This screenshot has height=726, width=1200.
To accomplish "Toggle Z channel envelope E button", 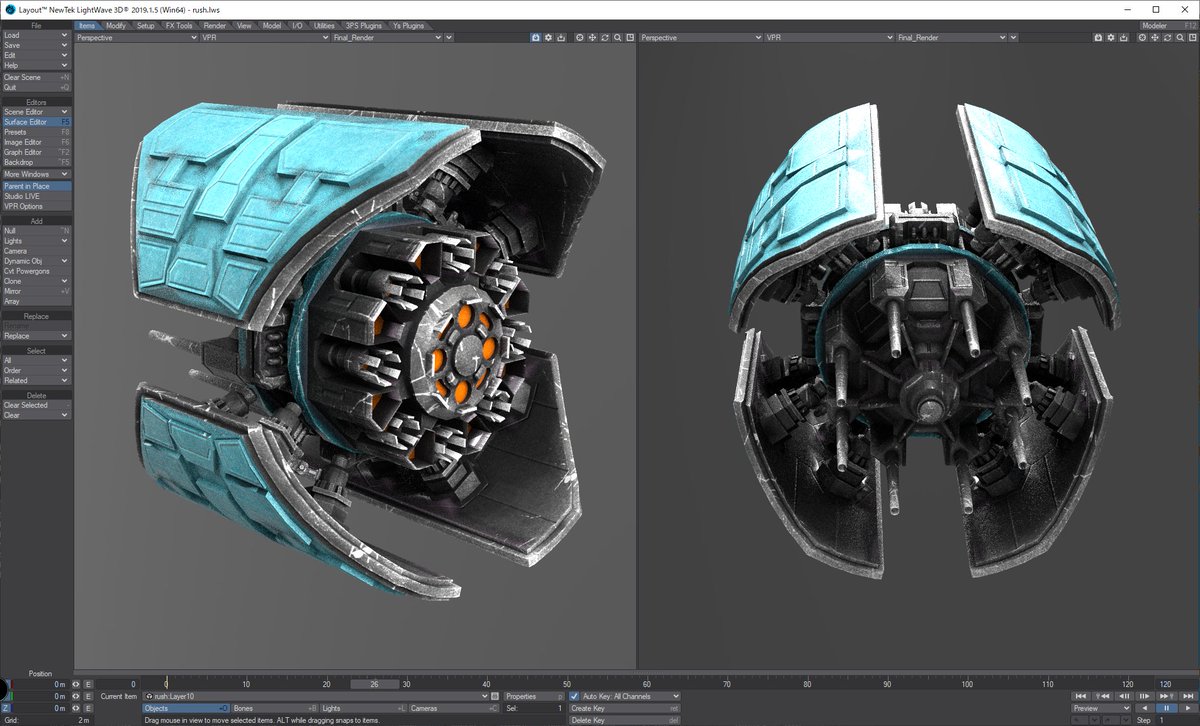I will pos(88,708).
